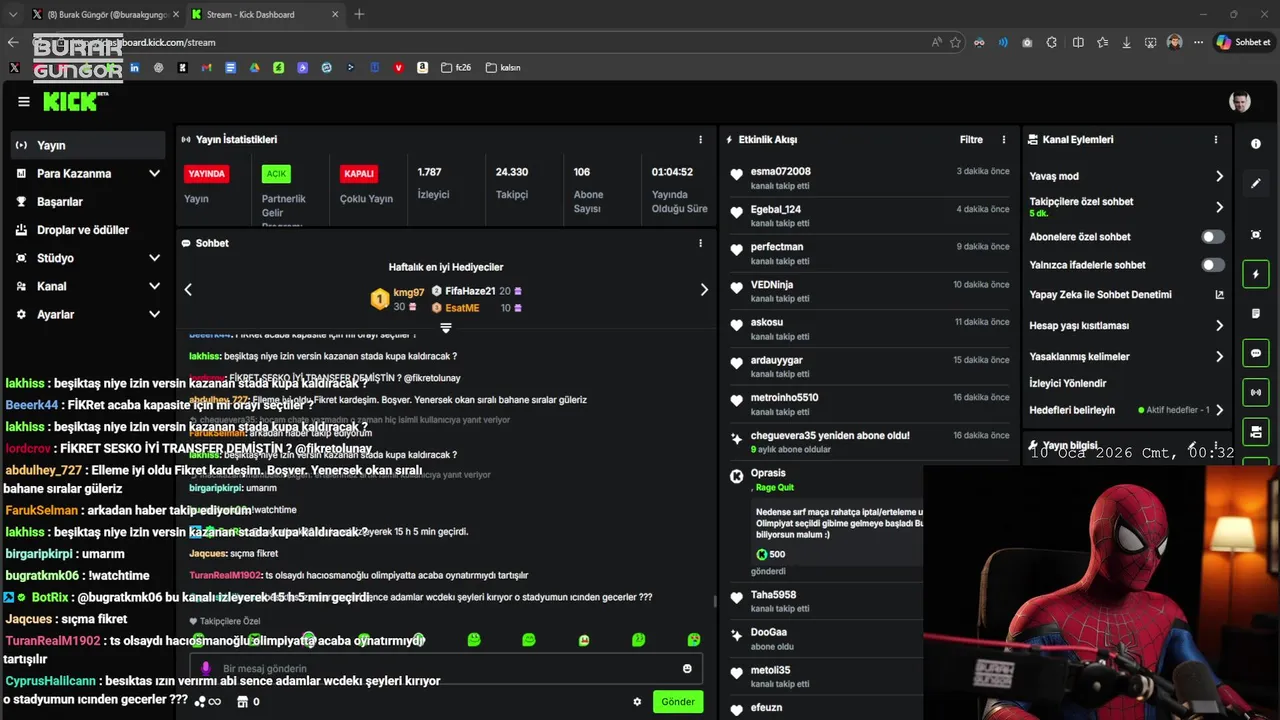Open Yayın İstatistikleri three-dot menu
1280x720 pixels.
click(700, 140)
